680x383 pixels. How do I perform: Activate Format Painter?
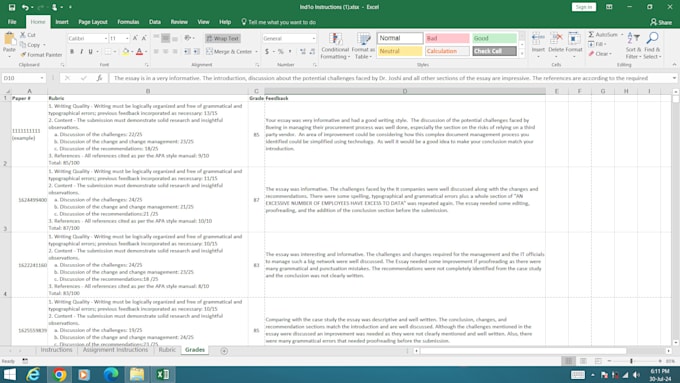point(41,55)
